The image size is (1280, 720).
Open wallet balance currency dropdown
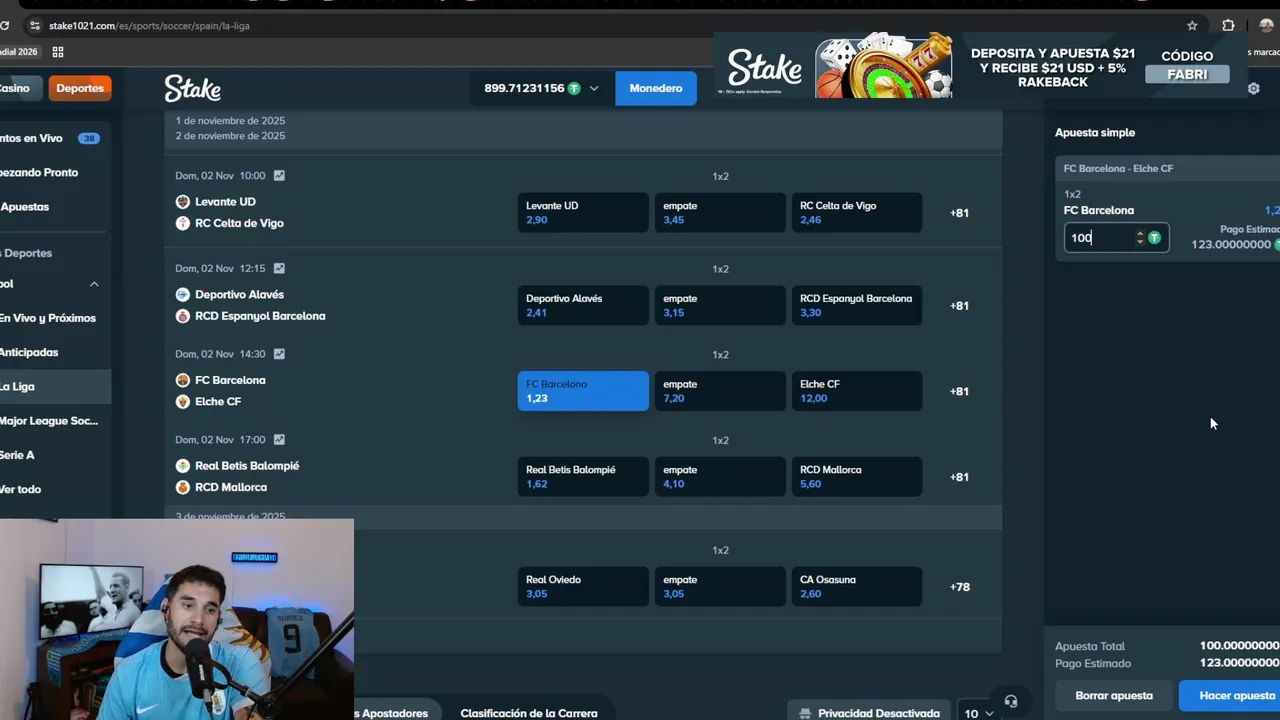[541, 88]
